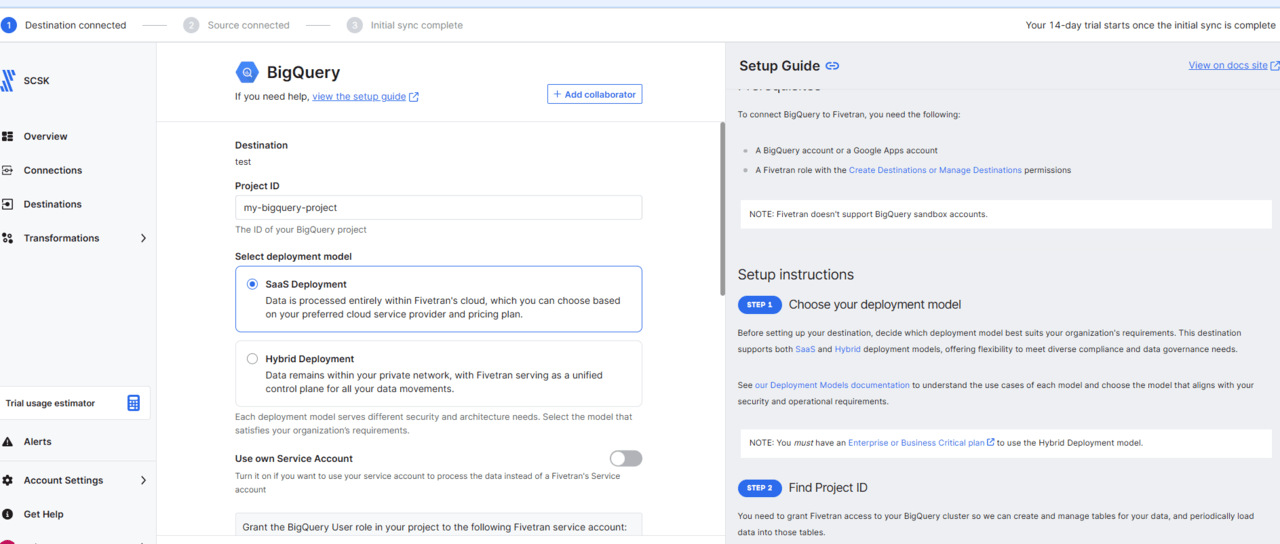Image resolution: width=1280 pixels, height=544 pixels.
Task: Open the View on docs site link
Action: click(x=1227, y=66)
